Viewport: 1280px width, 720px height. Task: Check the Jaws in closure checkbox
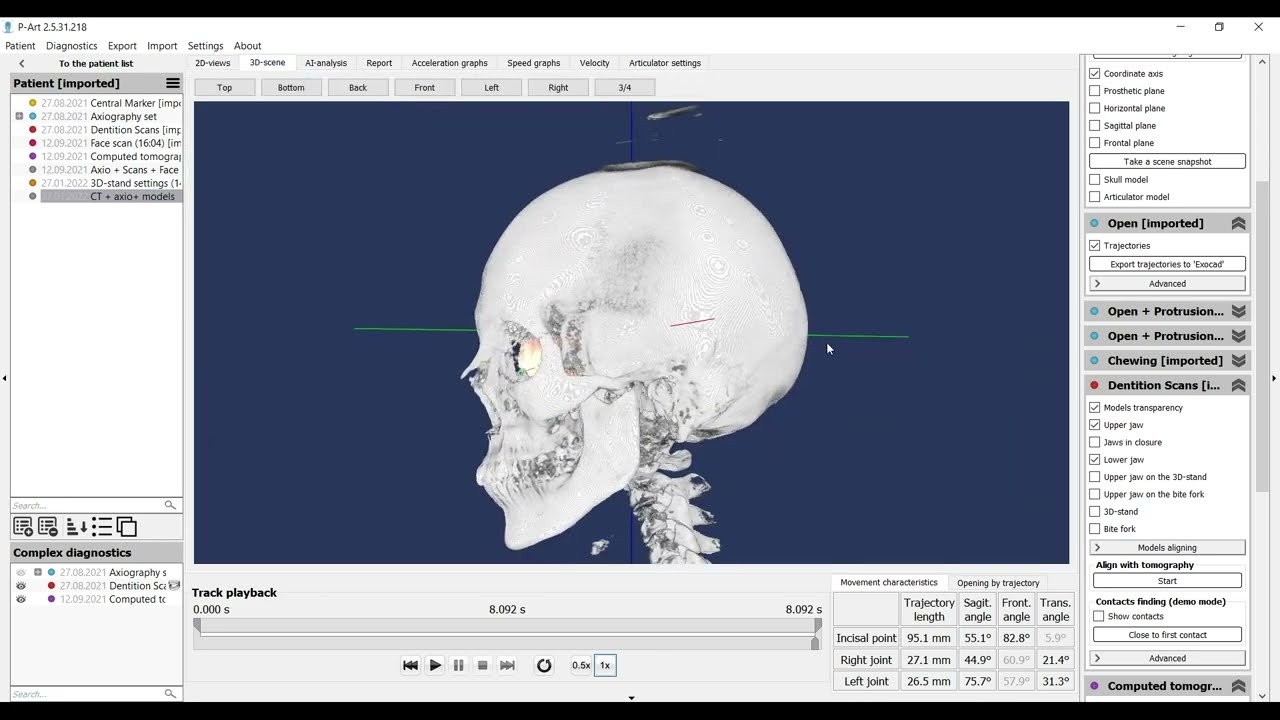(x=1095, y=442)
